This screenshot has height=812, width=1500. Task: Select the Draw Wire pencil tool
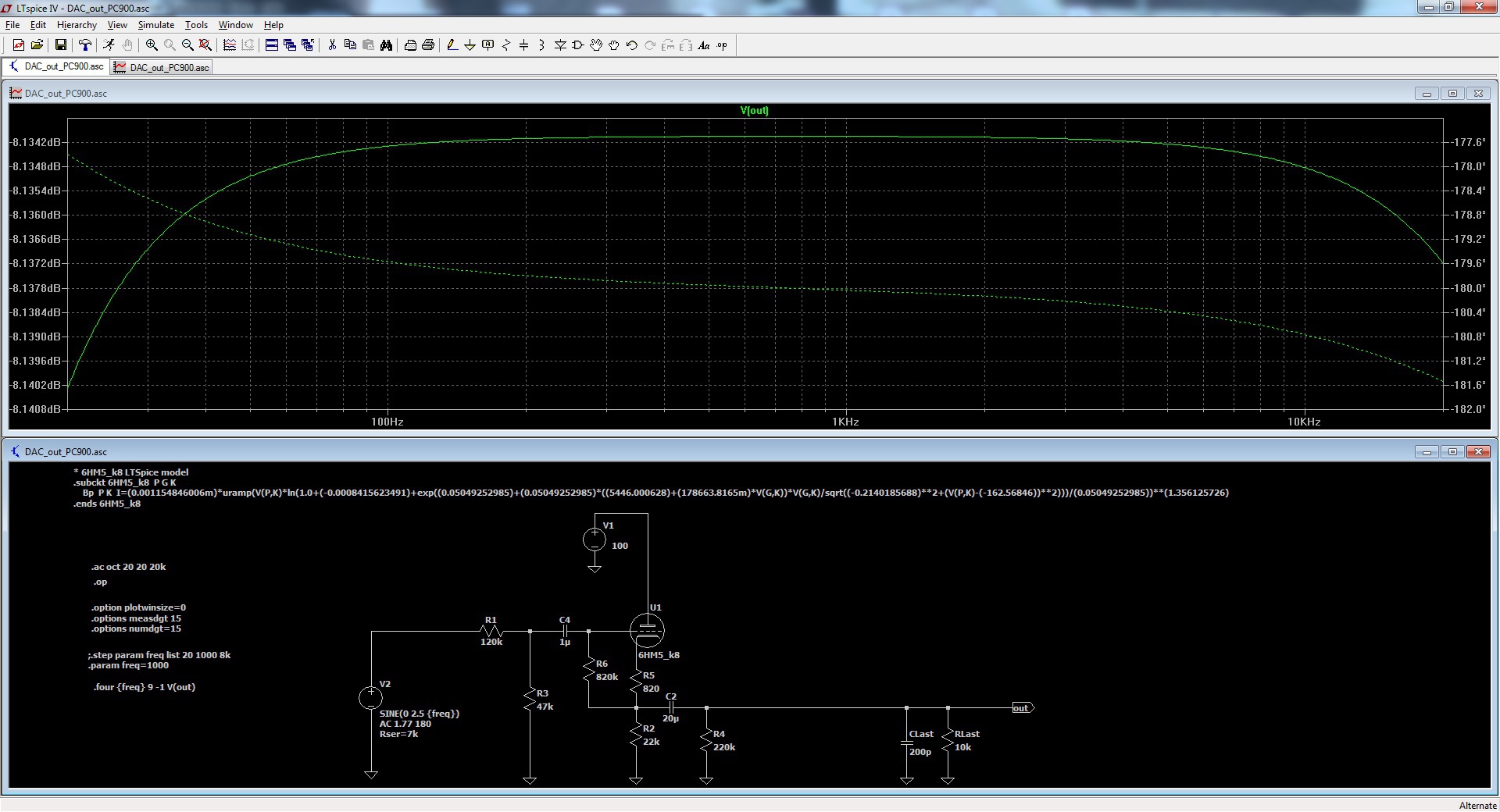(x=452, y=45)
